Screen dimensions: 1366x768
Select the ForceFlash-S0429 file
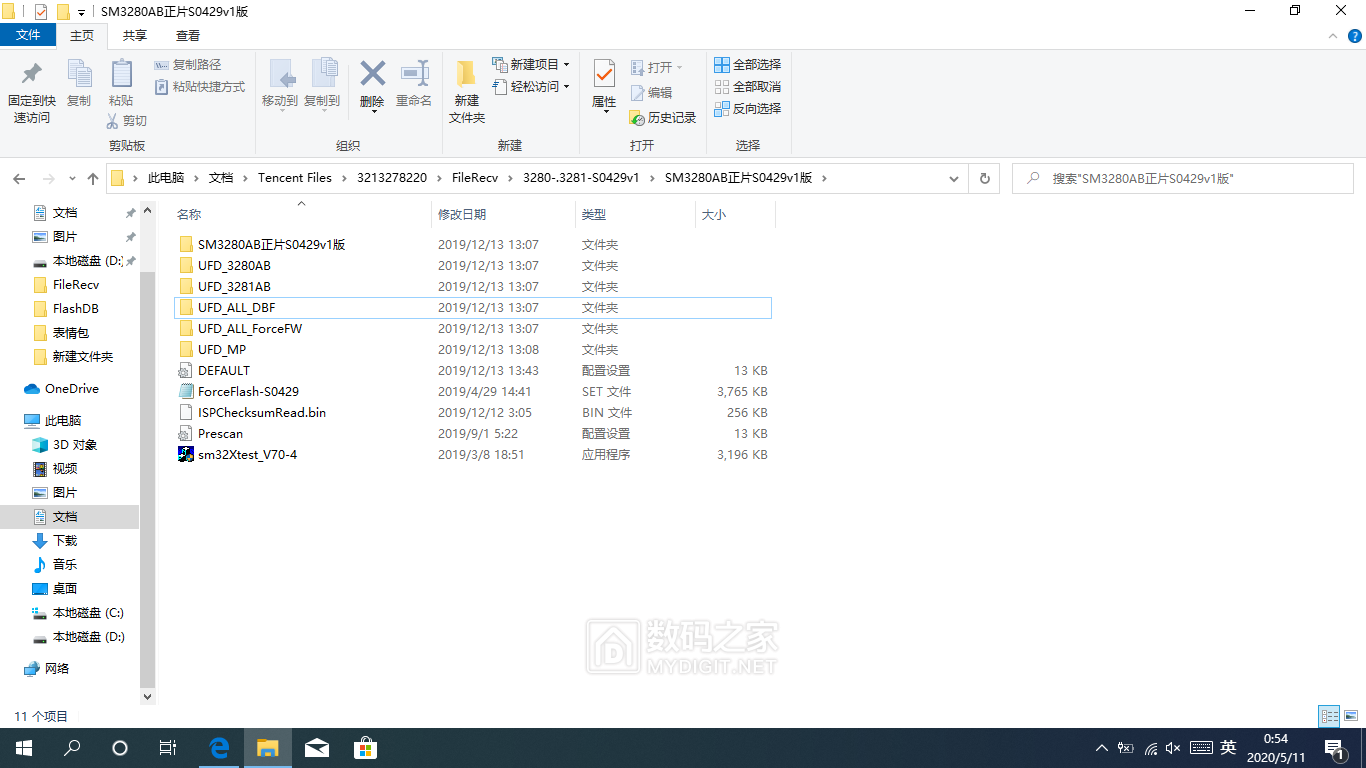pyautogui.click(x=472, y=391)
